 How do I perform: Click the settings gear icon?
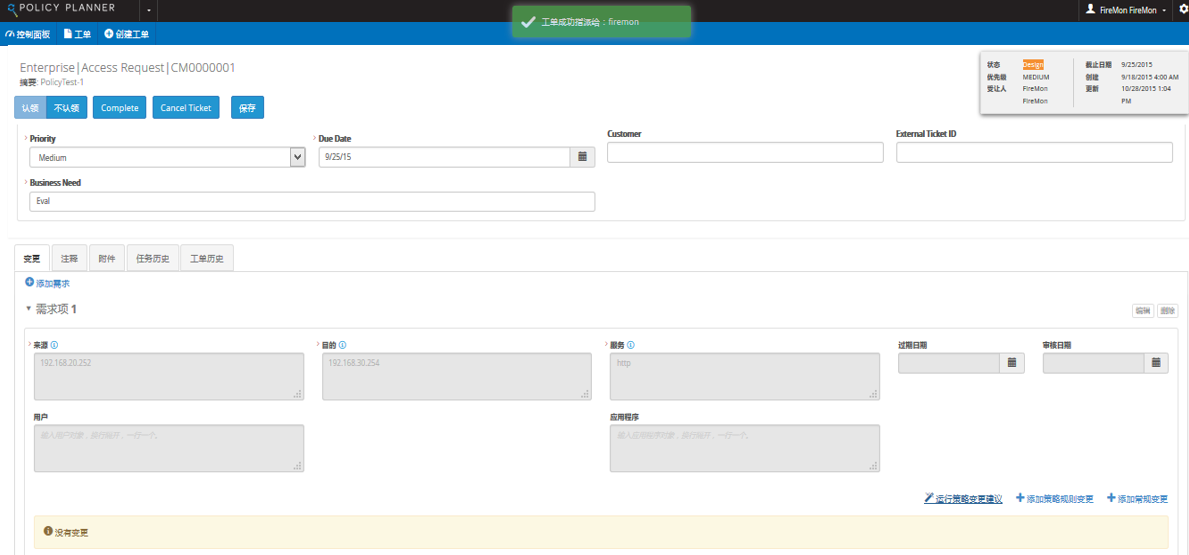(x=1184, y=9)
